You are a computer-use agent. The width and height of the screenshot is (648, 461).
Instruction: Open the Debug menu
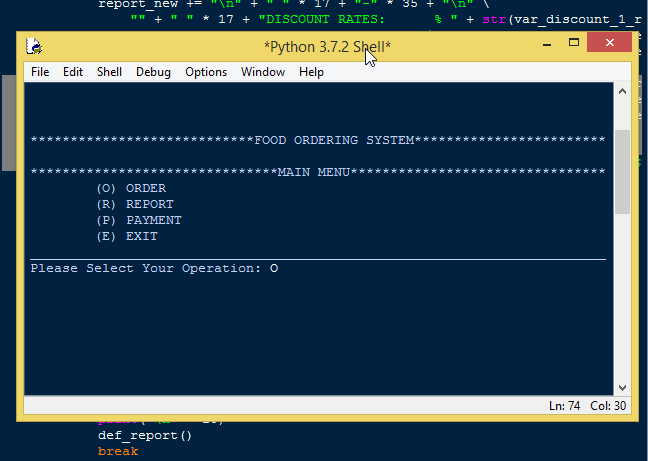point(153,72)
